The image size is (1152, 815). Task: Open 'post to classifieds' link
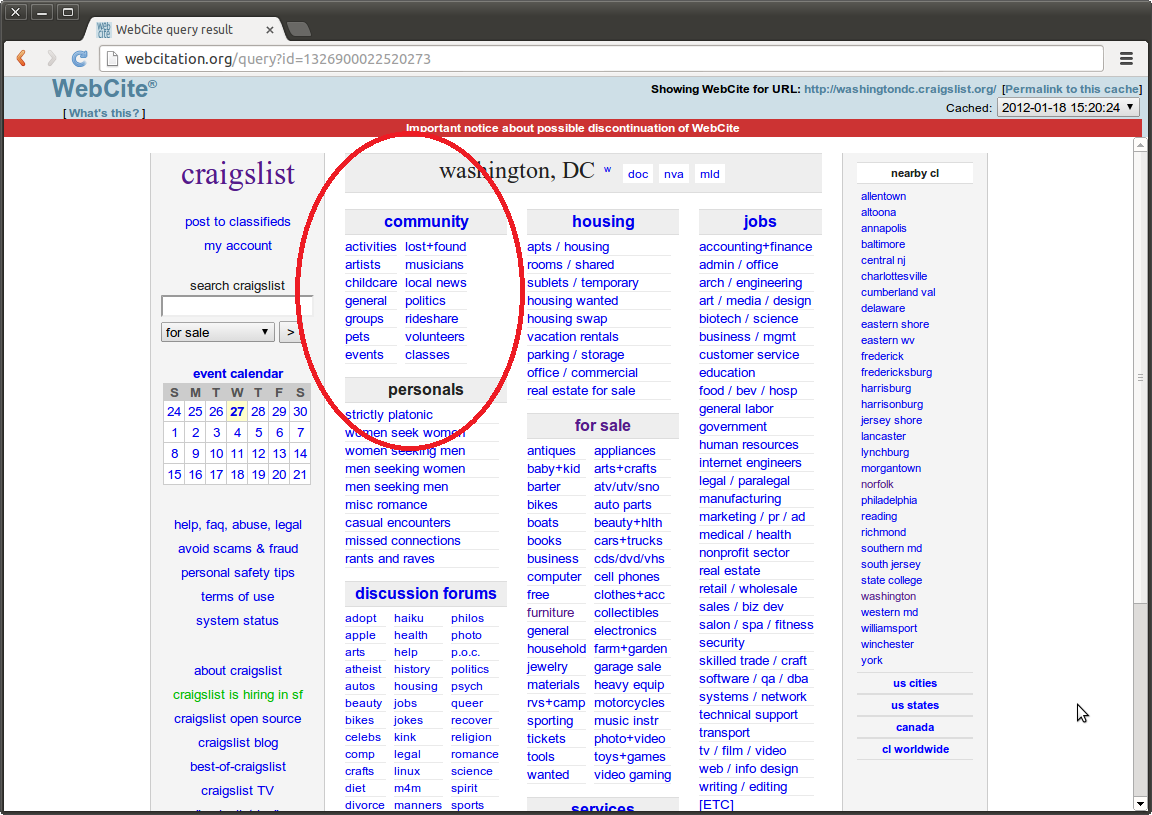tap(237, 221)
